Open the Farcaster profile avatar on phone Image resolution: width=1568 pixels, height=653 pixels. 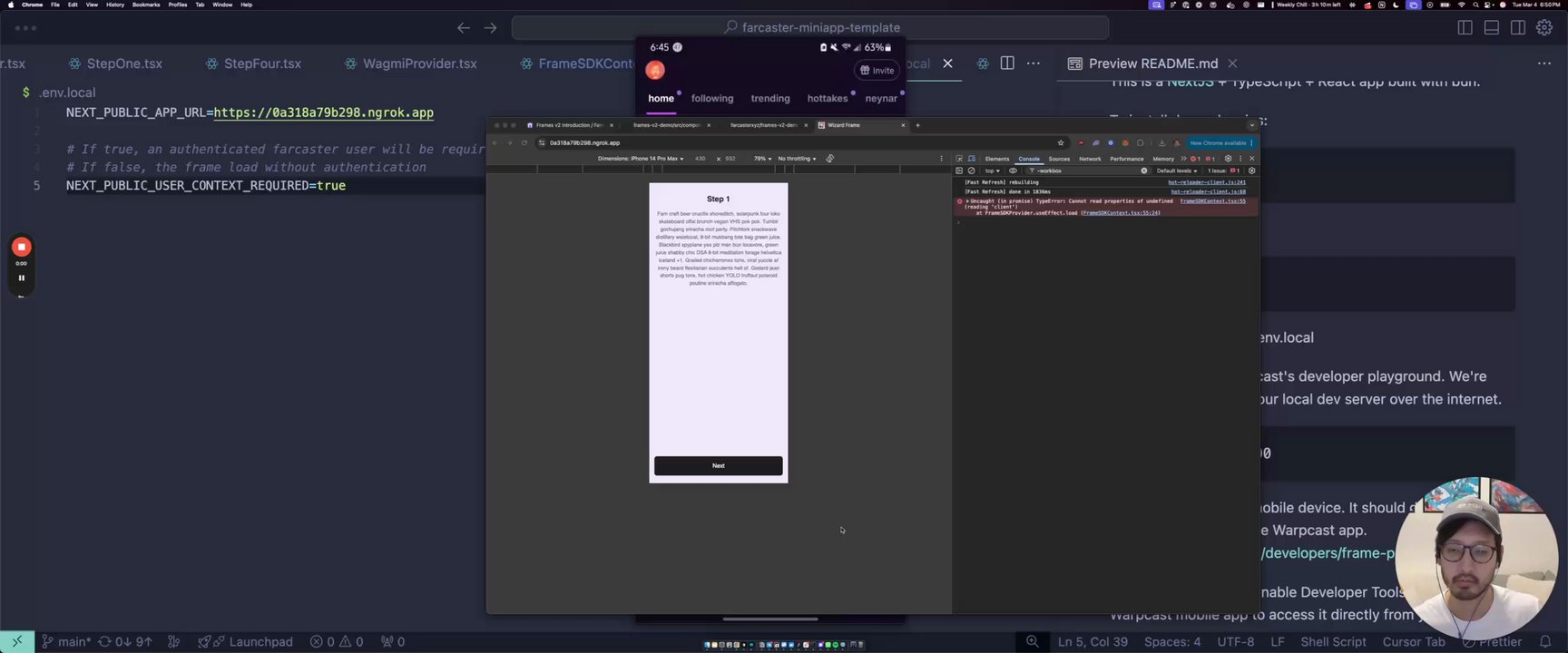click(x=655, y=70)
